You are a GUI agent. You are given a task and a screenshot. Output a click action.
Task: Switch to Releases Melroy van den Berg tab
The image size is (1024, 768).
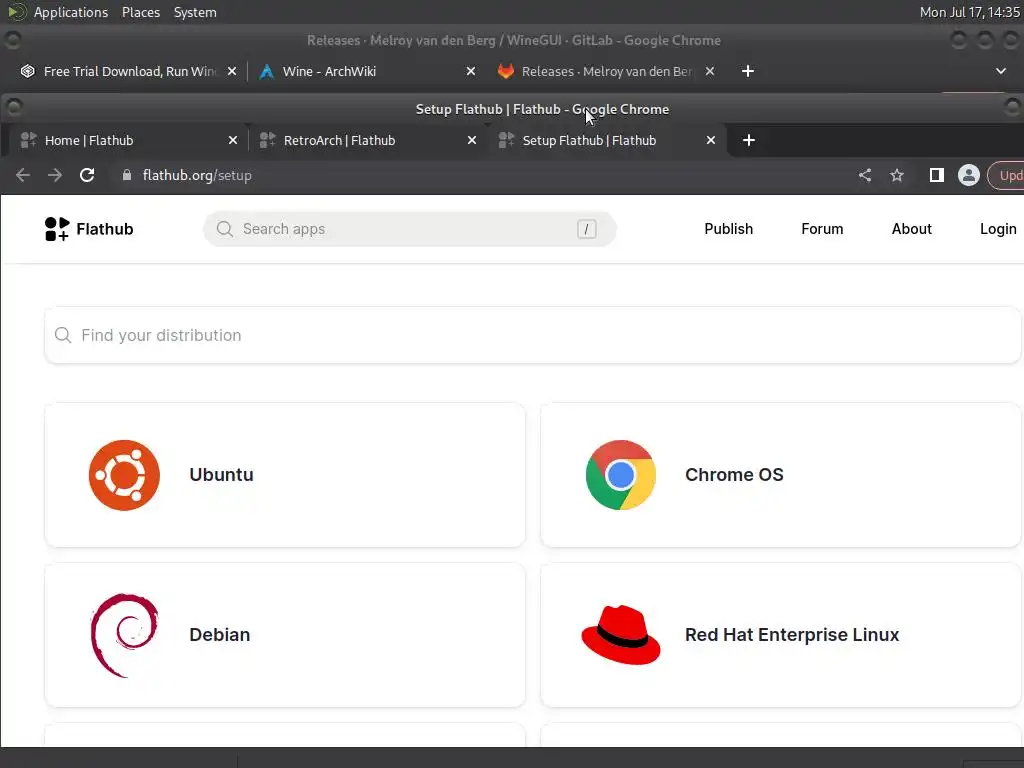(605, 71)
